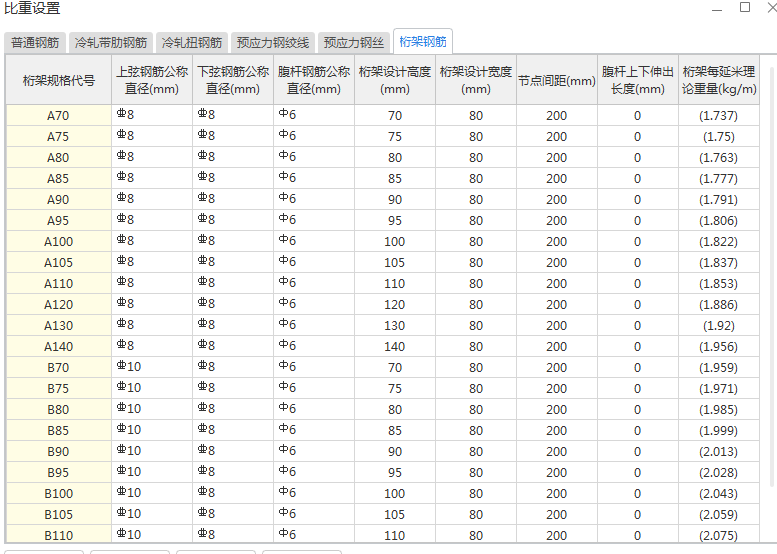The image size is (777, 554).
Task: Click weight value (1.777) in row A85
Action: click(719, 178)
